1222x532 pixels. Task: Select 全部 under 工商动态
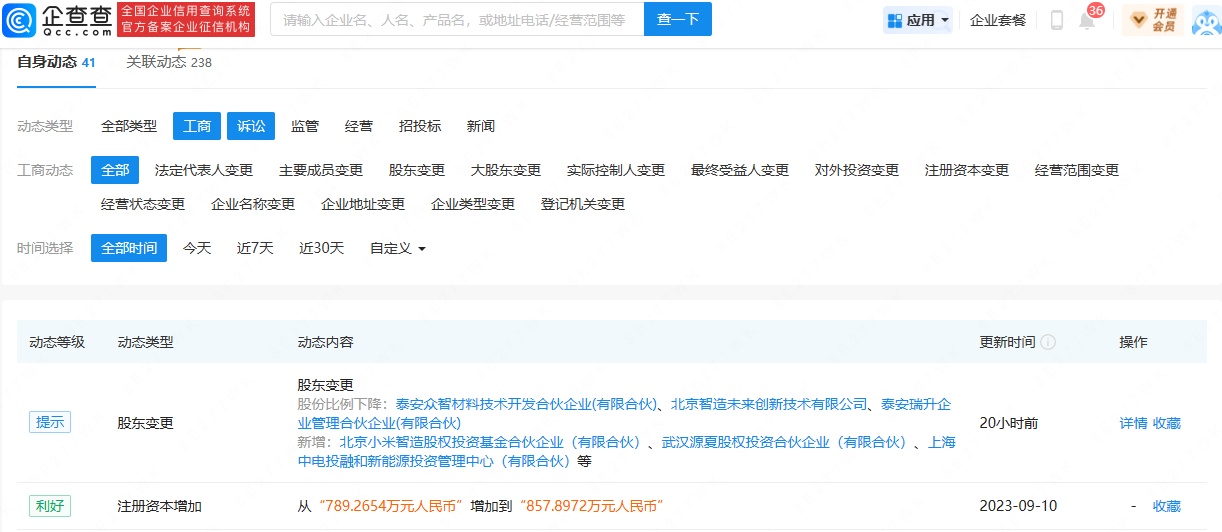click(115, 170)
